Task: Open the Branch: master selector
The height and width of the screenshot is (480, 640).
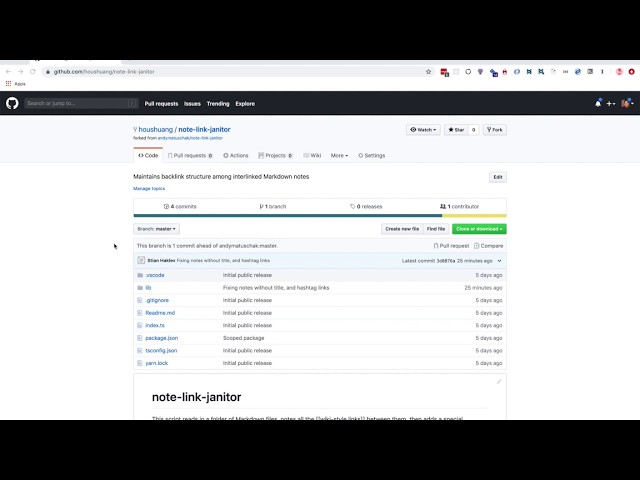Action: tap(156, 229)
